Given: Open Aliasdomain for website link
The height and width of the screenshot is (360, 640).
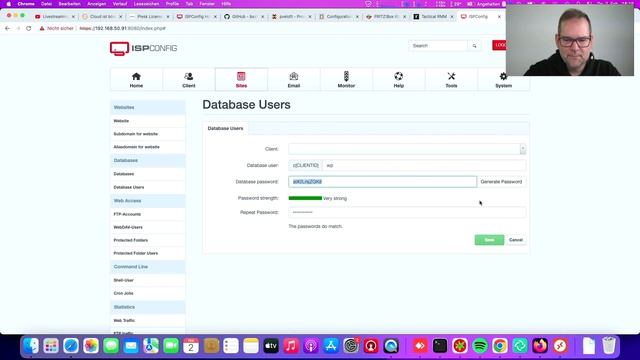Looking at the screenshot, I should [x=136, y=147].
